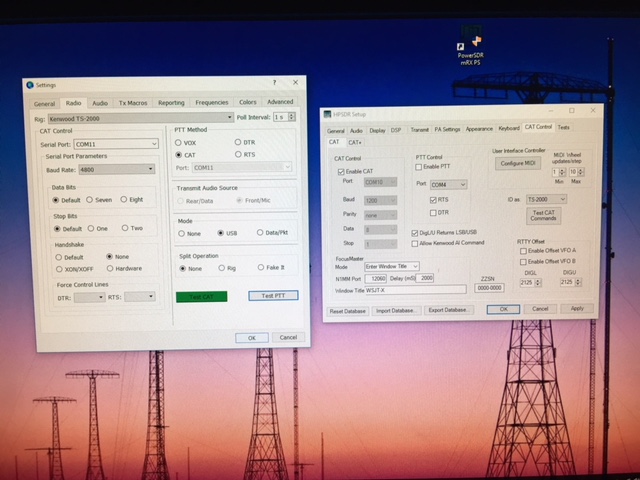Choose Data/Pkt mode radio button
640x480 pixels.
pos(261,234)
